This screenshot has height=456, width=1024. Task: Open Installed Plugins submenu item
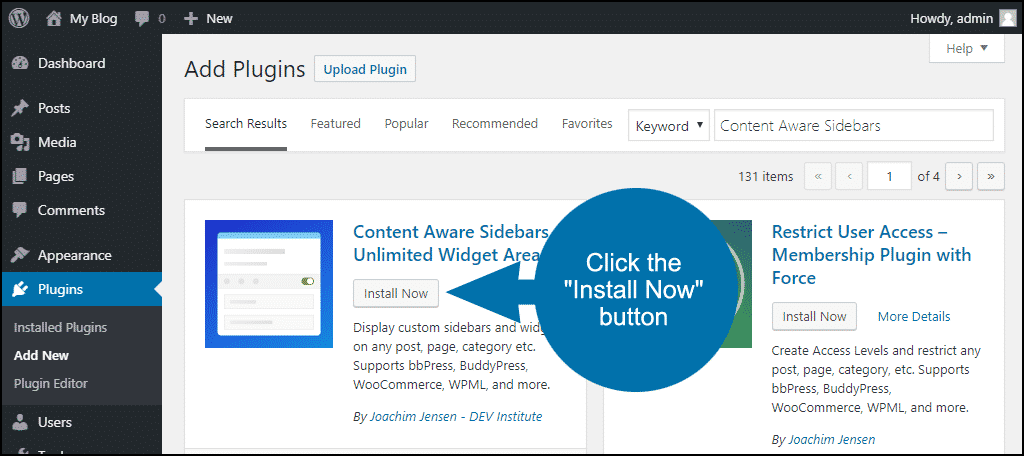click(x=60, y=328)
